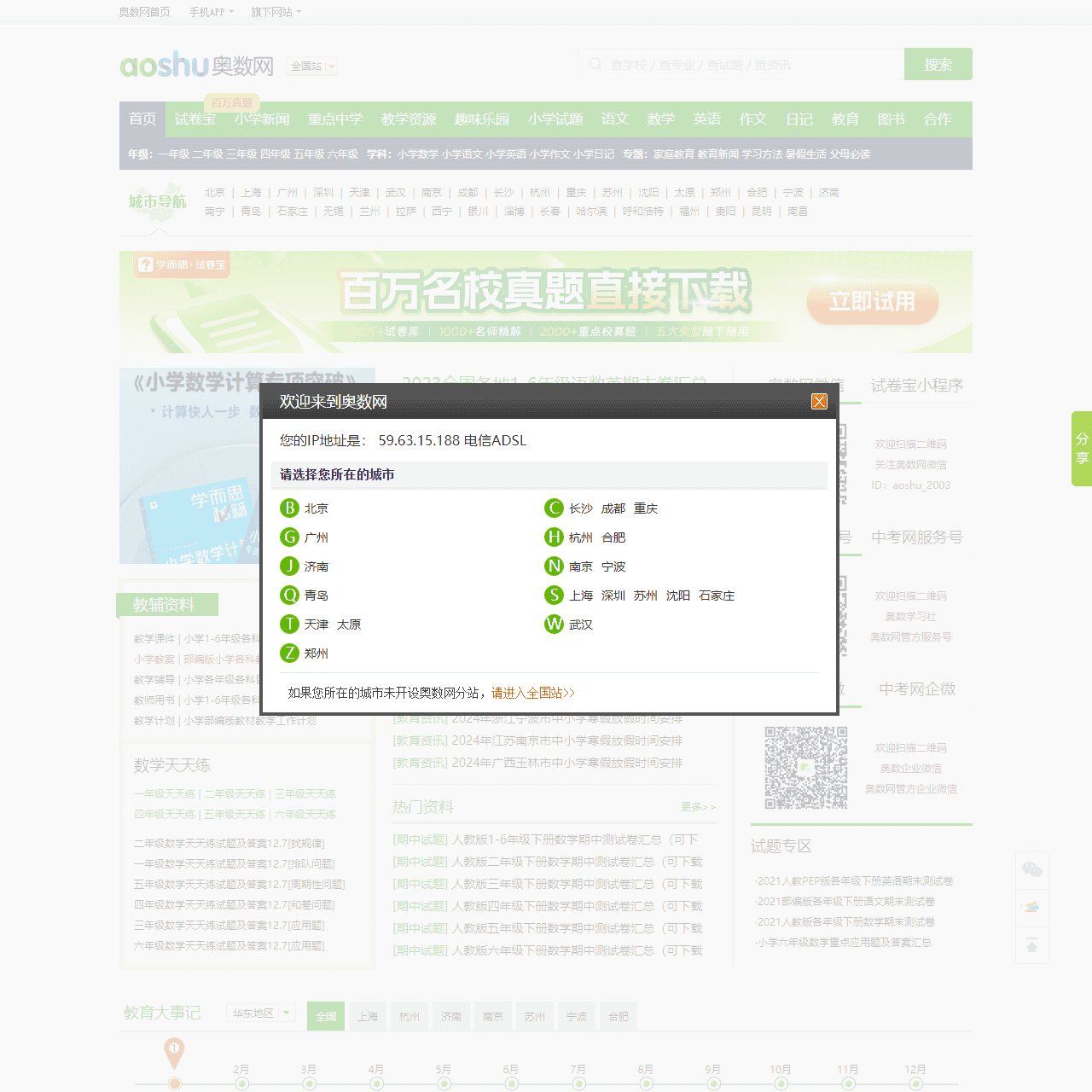
Task: Open 奥数网首页 in the top bar
Action: (145, 12)
